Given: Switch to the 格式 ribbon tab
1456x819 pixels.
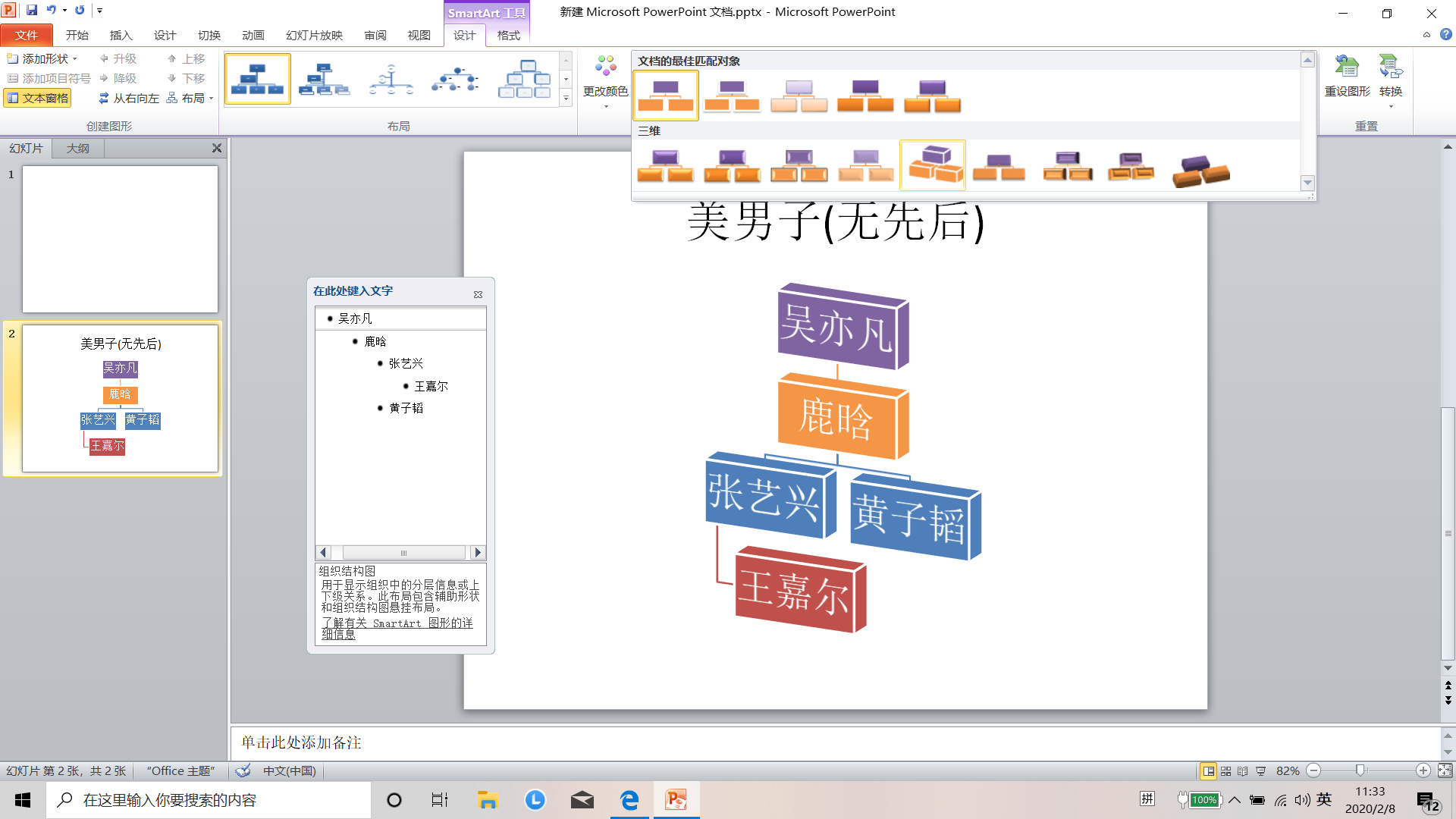Looking at the screenshot, I should pyautogui.click(x=507, y=34).
